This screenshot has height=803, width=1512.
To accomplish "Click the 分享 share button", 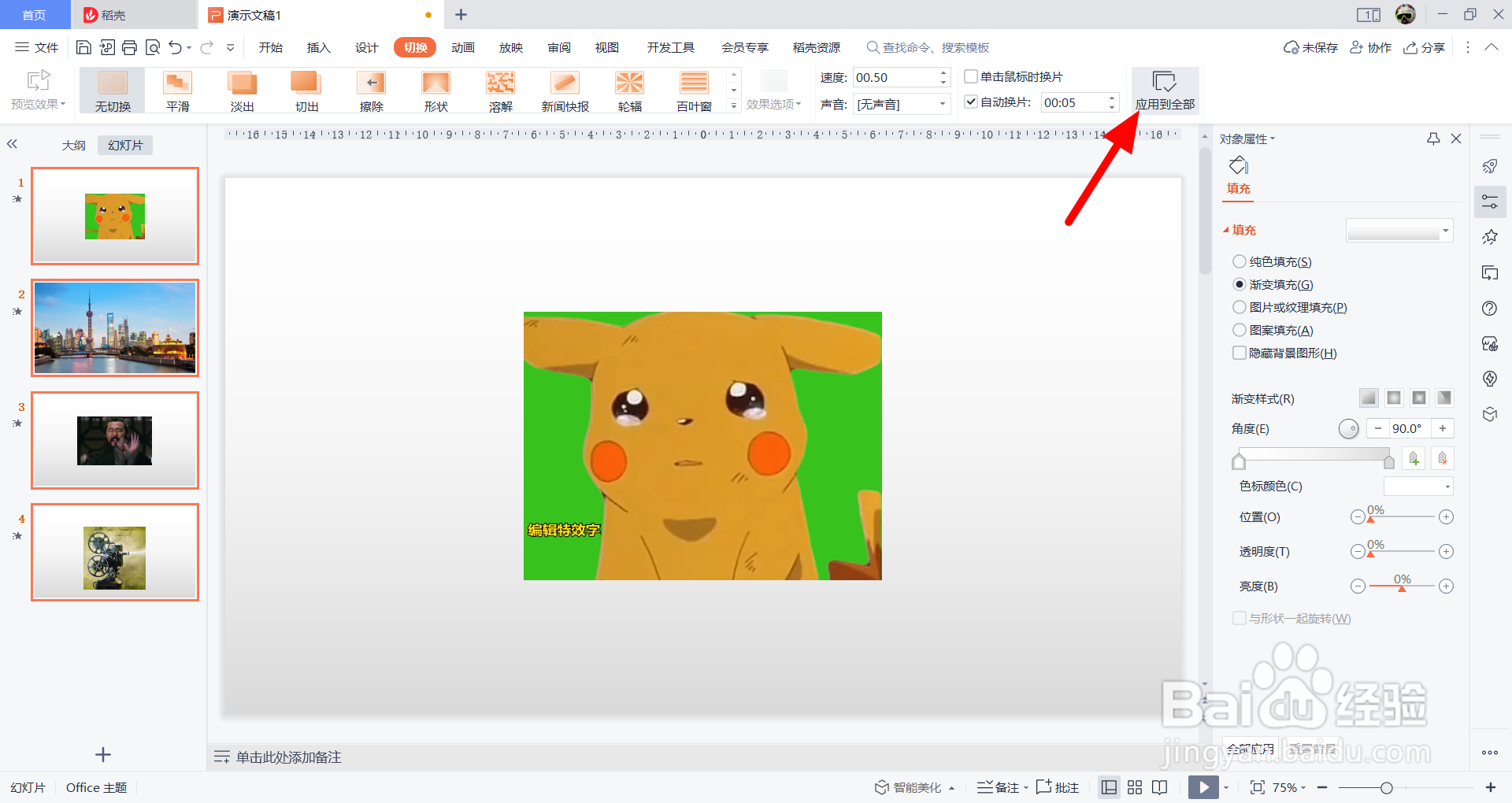I will pyautogui.click(x=1425, y=47).
